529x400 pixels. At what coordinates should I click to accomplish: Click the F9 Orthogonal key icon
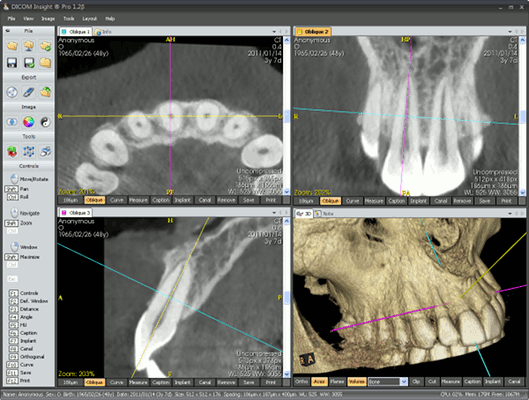click(x=13, y=356)
